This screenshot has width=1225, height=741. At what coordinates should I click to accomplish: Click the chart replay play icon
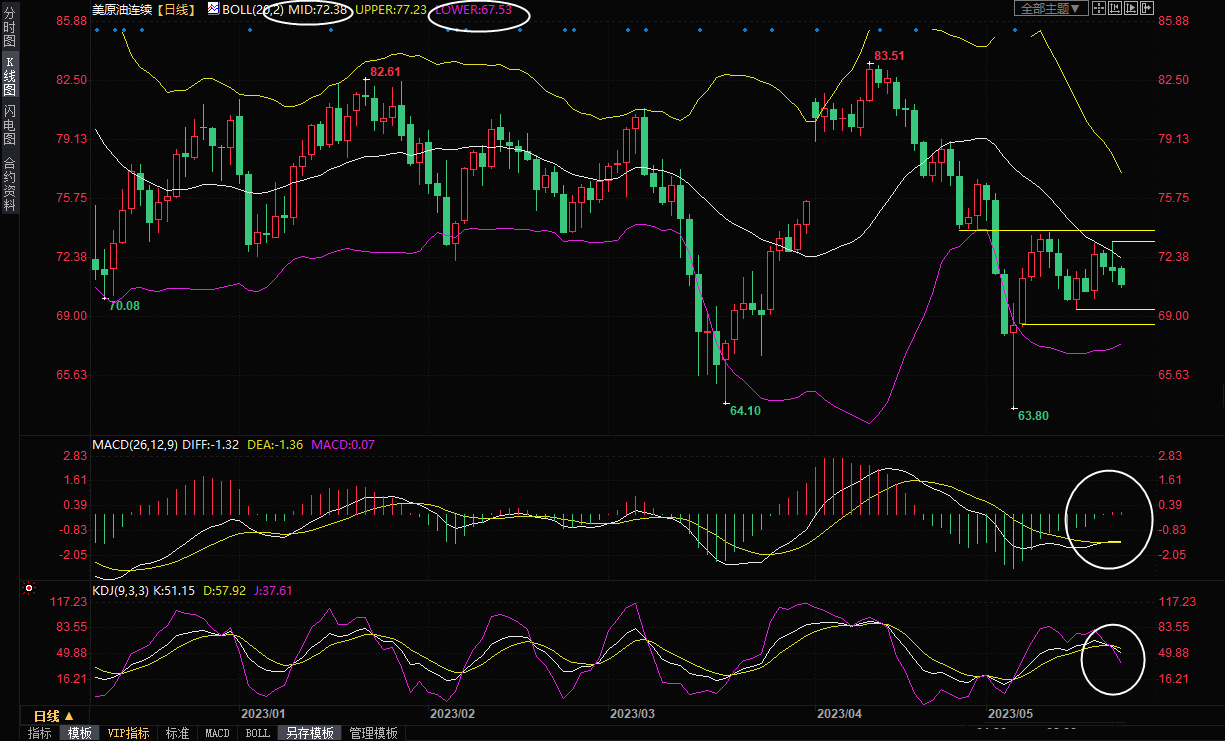click(1132, 8)
